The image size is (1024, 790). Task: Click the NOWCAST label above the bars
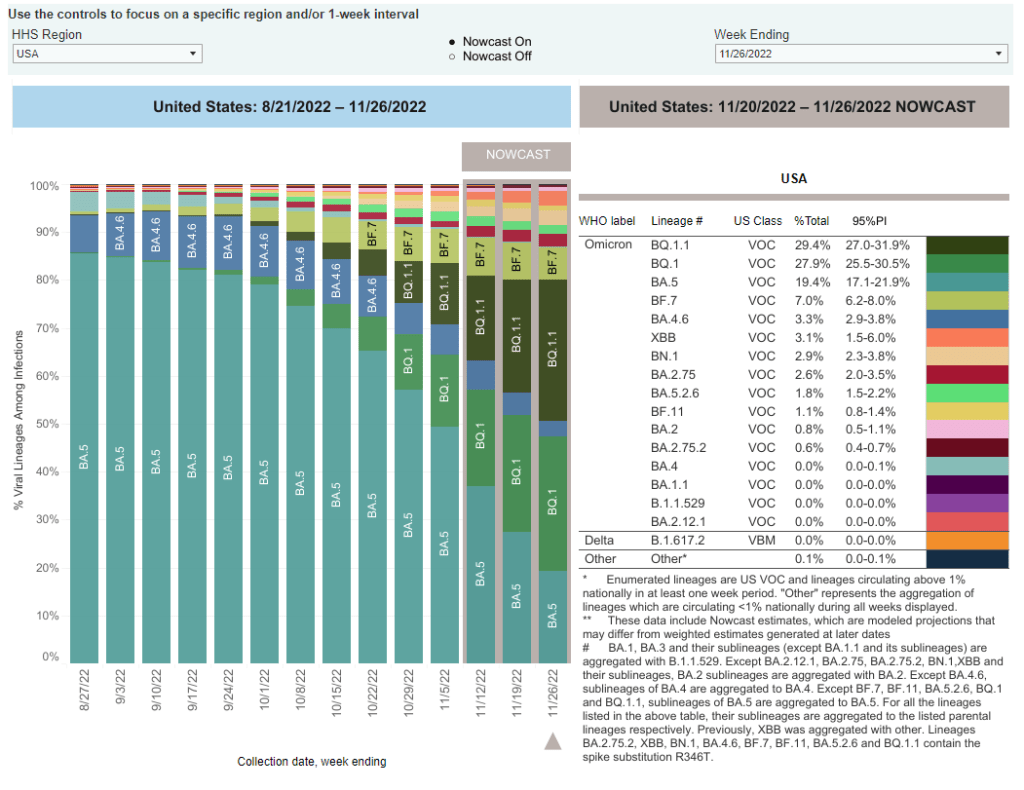pyautogui.click(x=518, y=156)
